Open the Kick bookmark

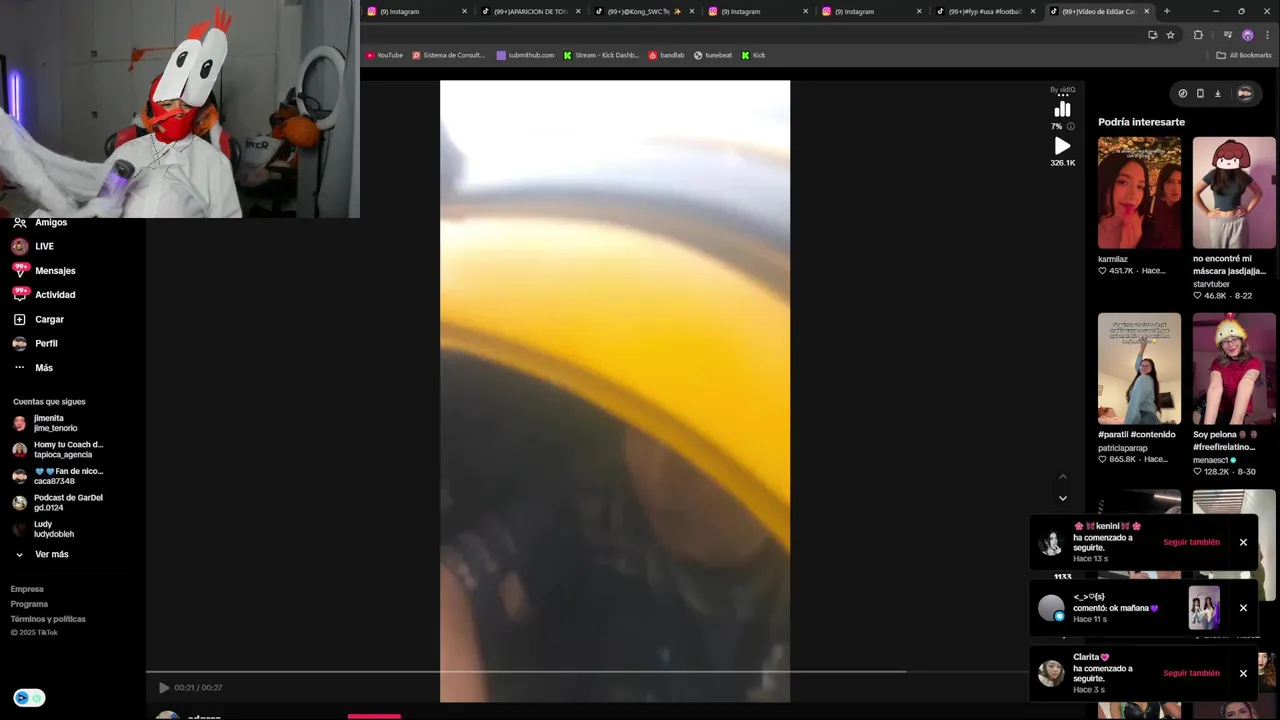pos(753,55)
